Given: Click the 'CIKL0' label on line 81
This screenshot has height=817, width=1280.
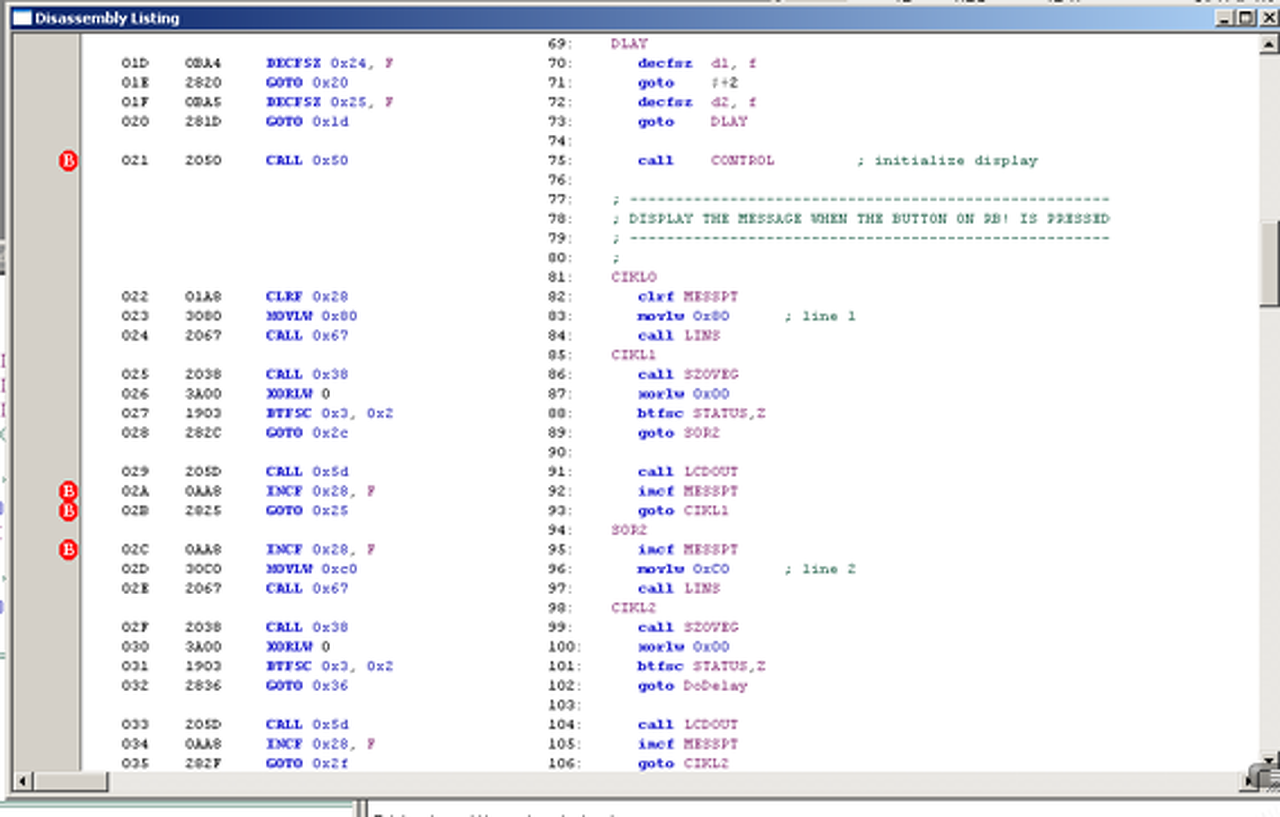Looking at the screenshot, I should [x=634, y=277].
